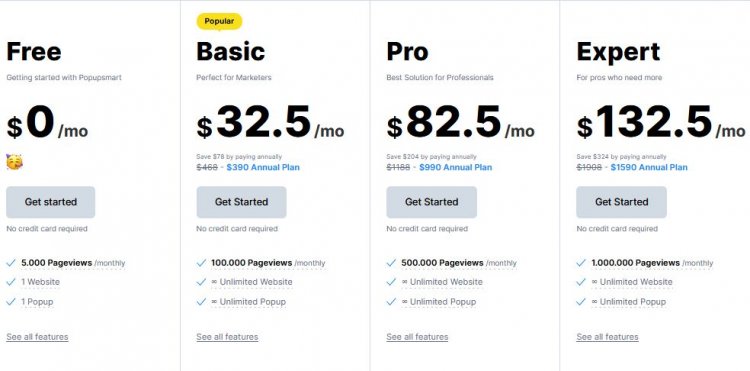Pick the $1590 Annual Plan link
This screenshot has height=371, width=750.
(x=649, y=167)
